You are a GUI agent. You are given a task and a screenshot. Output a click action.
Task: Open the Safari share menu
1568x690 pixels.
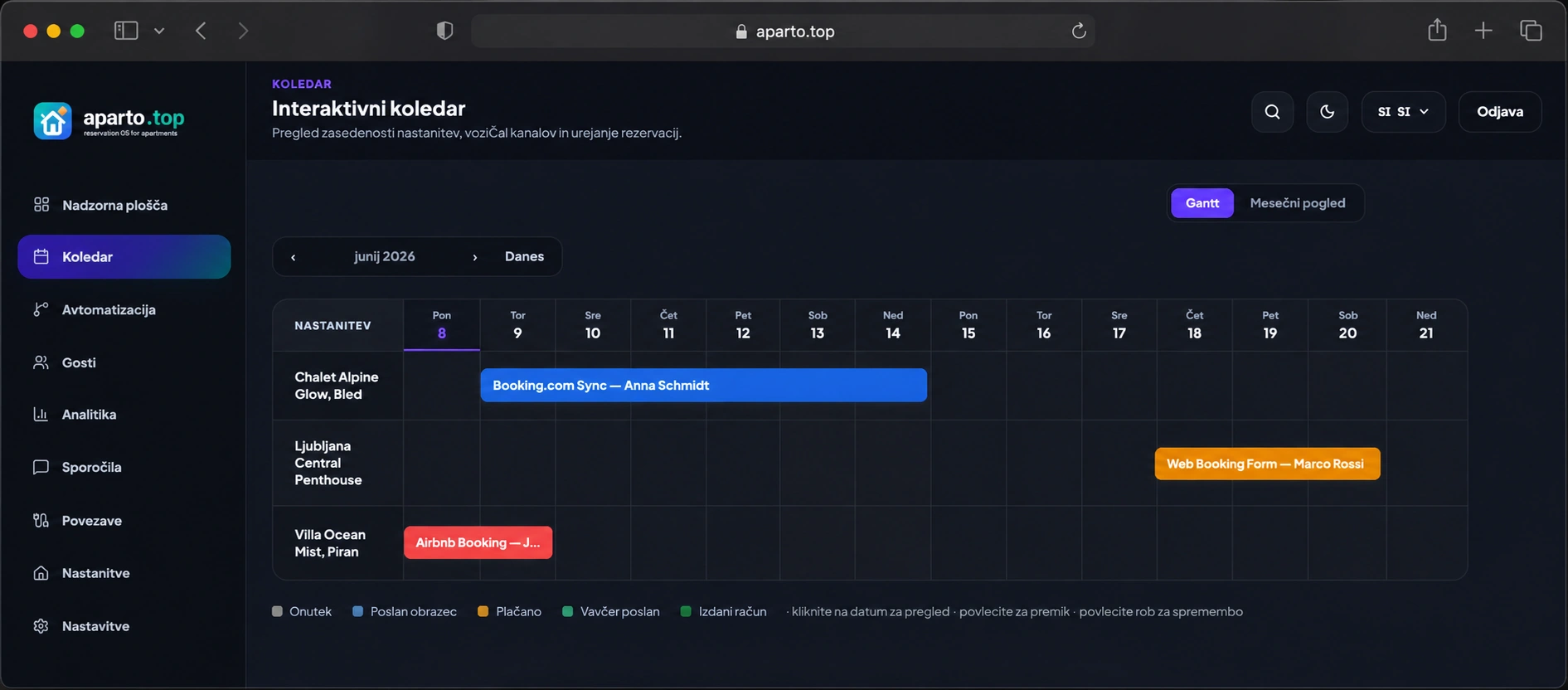pyautogui.click(x=1437, y=31)
